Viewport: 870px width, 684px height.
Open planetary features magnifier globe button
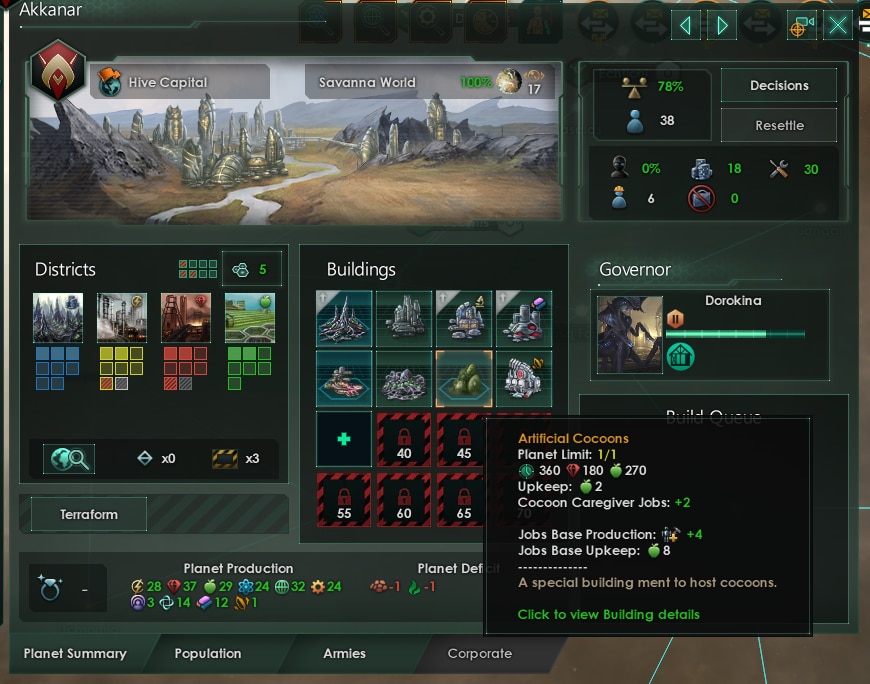point(69,459)
